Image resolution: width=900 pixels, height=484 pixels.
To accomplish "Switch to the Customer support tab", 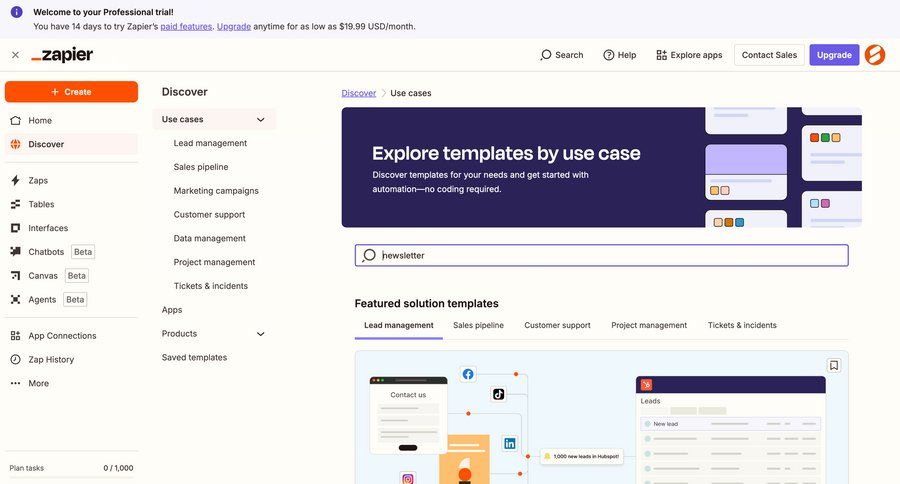I will tap(557, 326).
